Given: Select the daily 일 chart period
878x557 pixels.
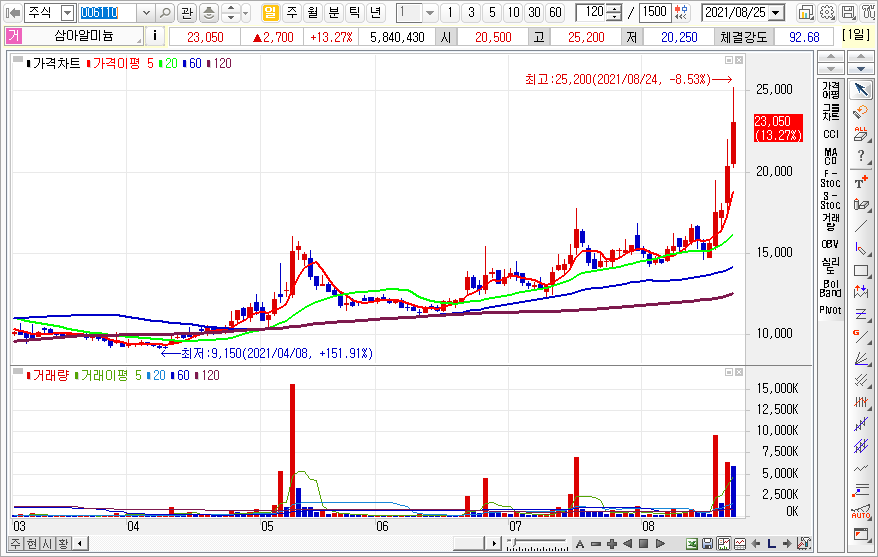Looking at the screenshot, I should pos(270,12).
